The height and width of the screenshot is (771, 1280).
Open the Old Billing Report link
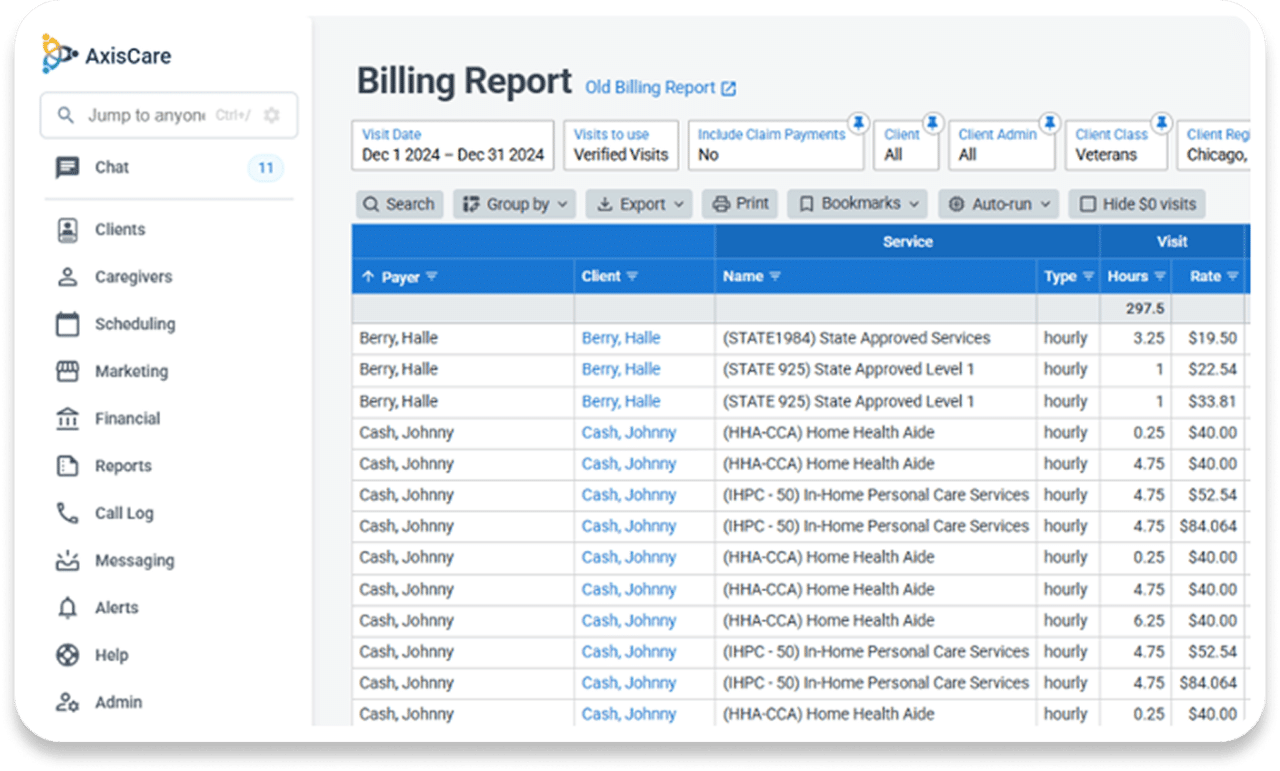point(652,87)
